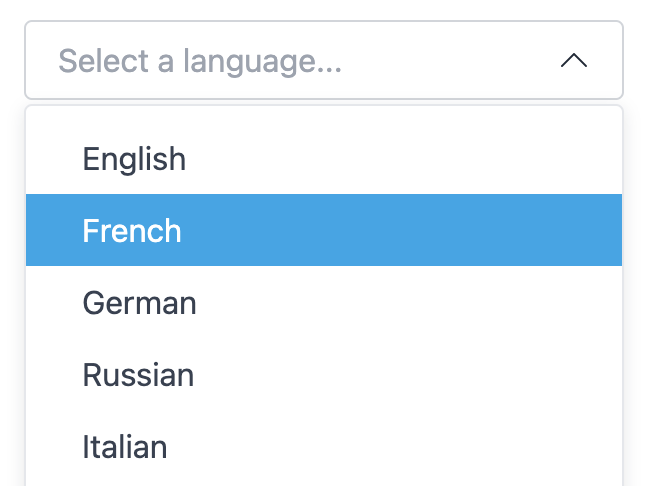This screenshot has width=652, height=486.
Task: Select English from the language list
Action: point(134,159)
